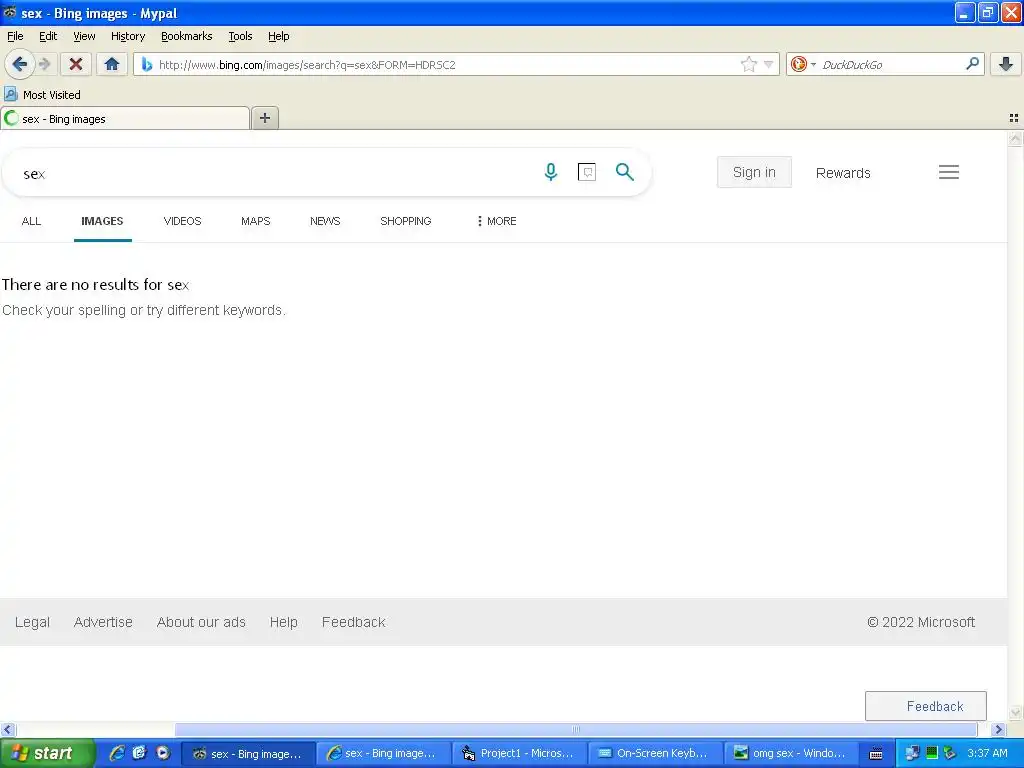This screenshot has height=768, width=1024.
Task: Open the About our ads link
Action: click(x=200, y=622)
